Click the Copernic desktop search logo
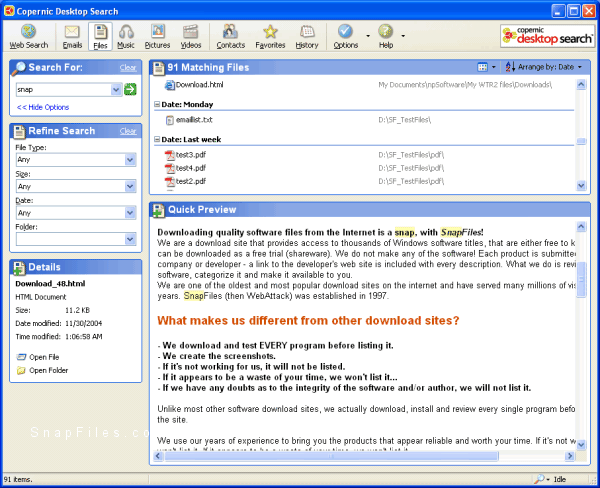 coord(547,36)
